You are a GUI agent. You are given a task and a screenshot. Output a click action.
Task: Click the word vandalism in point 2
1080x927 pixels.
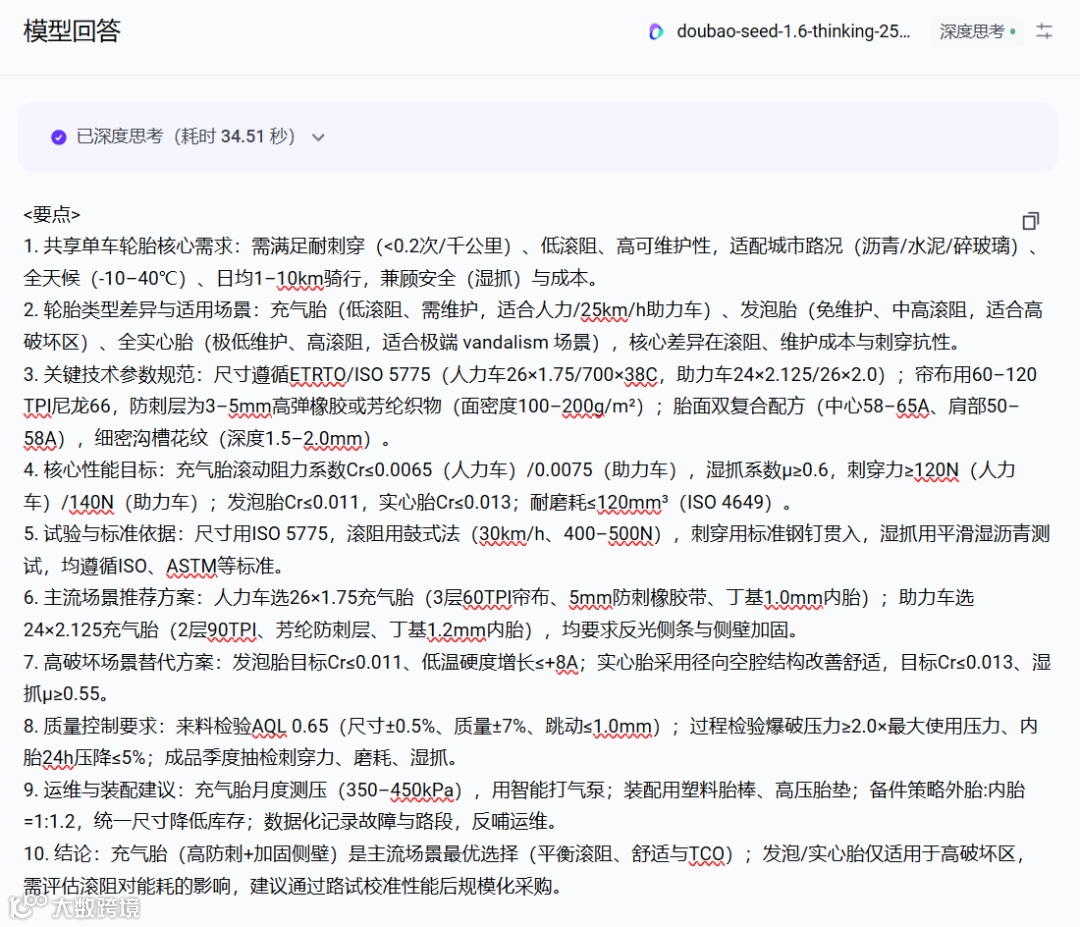(x=506, y=342)
